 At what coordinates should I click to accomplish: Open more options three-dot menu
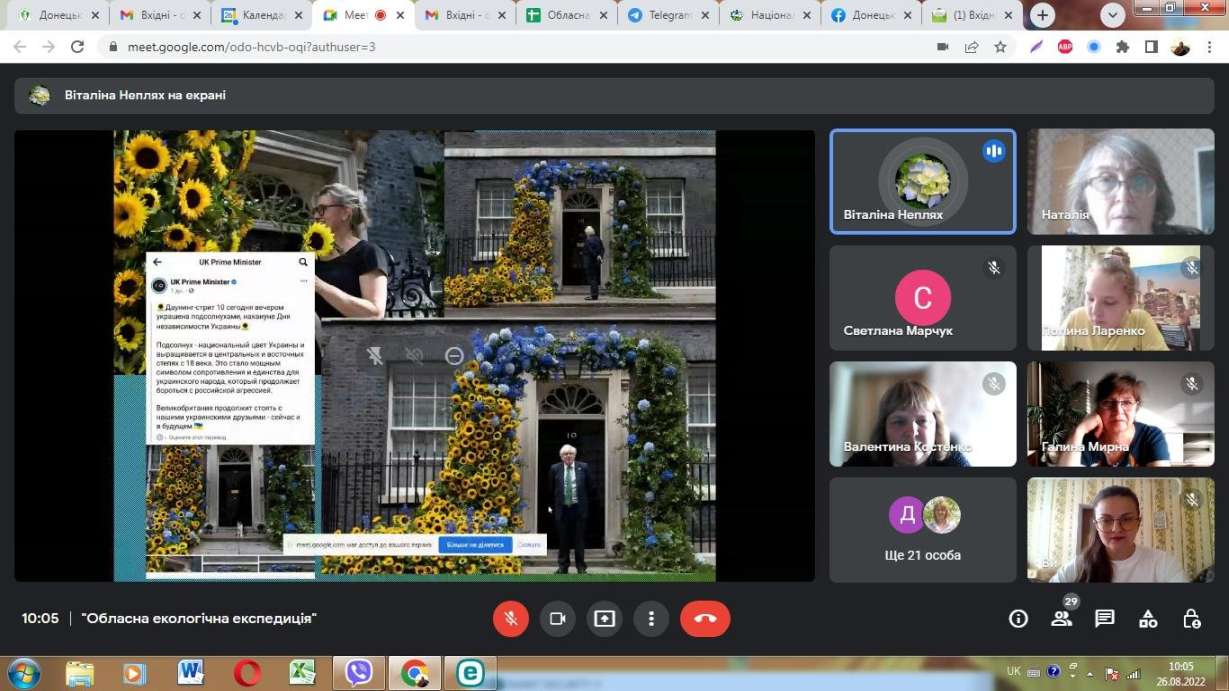click(x=651, y=619)
